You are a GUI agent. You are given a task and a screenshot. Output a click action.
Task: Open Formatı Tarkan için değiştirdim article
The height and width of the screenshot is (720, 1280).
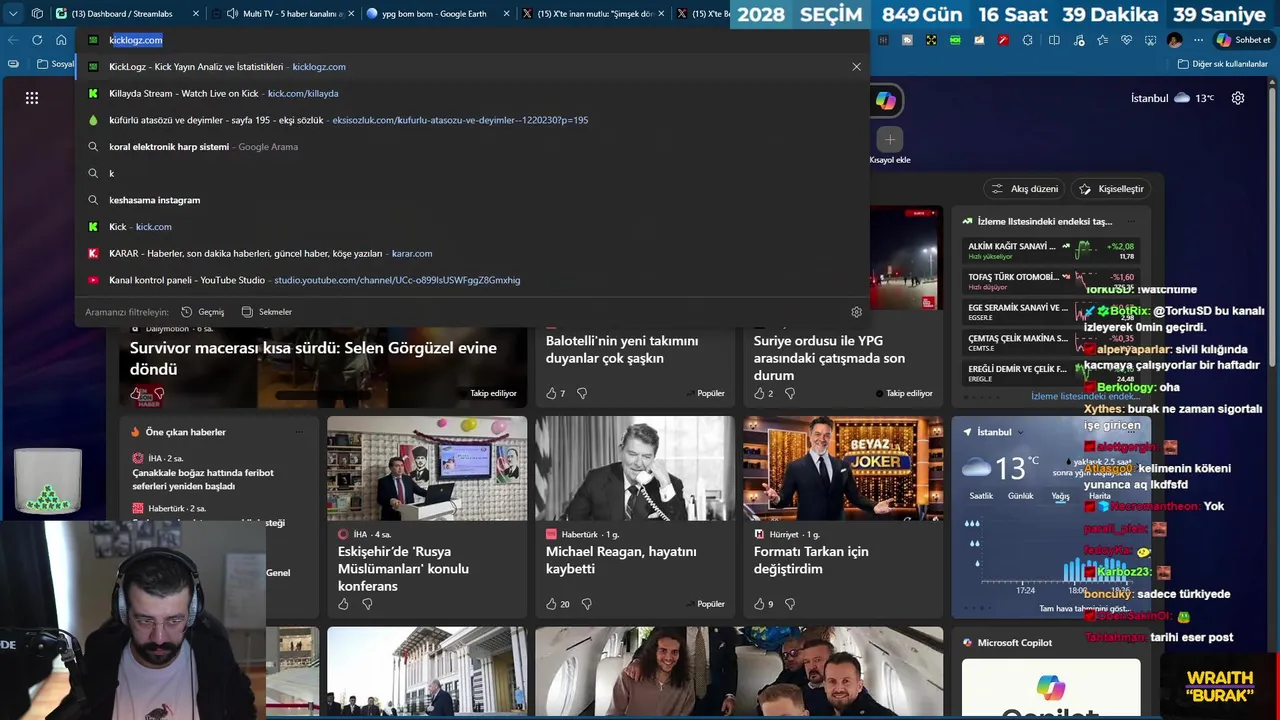coord(811,560)
